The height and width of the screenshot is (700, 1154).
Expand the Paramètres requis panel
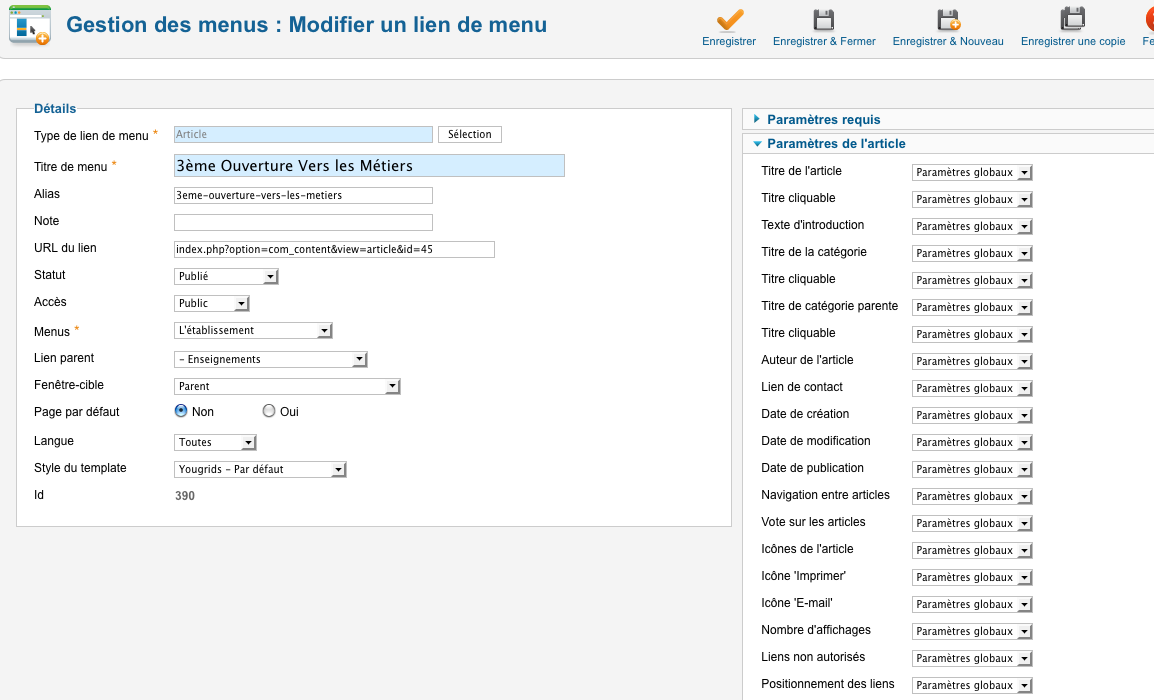pos(823,119)
